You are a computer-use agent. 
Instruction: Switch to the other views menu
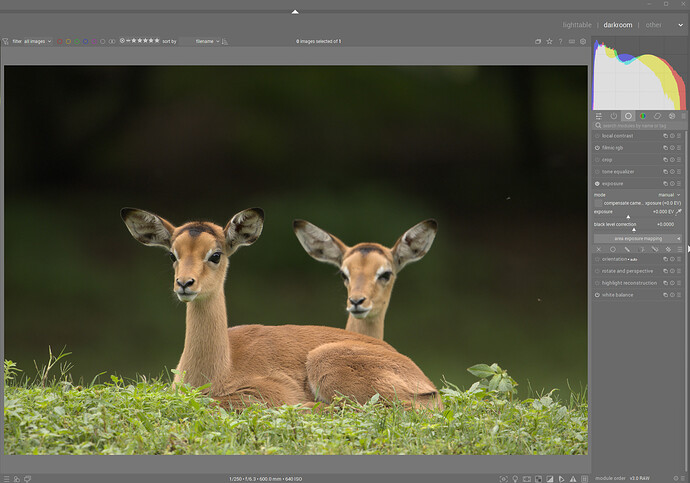point(654,24)
